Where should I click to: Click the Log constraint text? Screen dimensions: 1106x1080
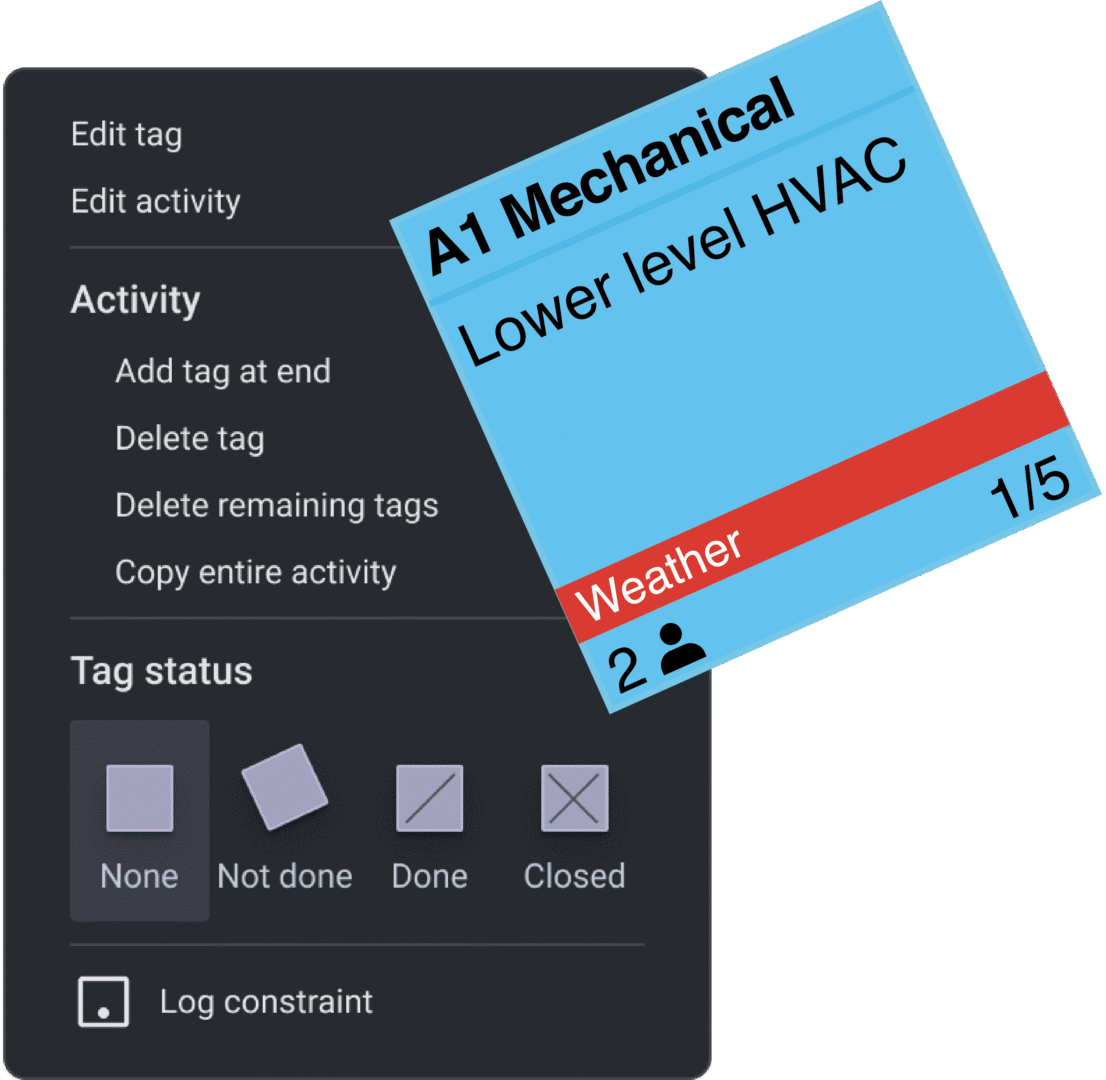coord(266,1002)
